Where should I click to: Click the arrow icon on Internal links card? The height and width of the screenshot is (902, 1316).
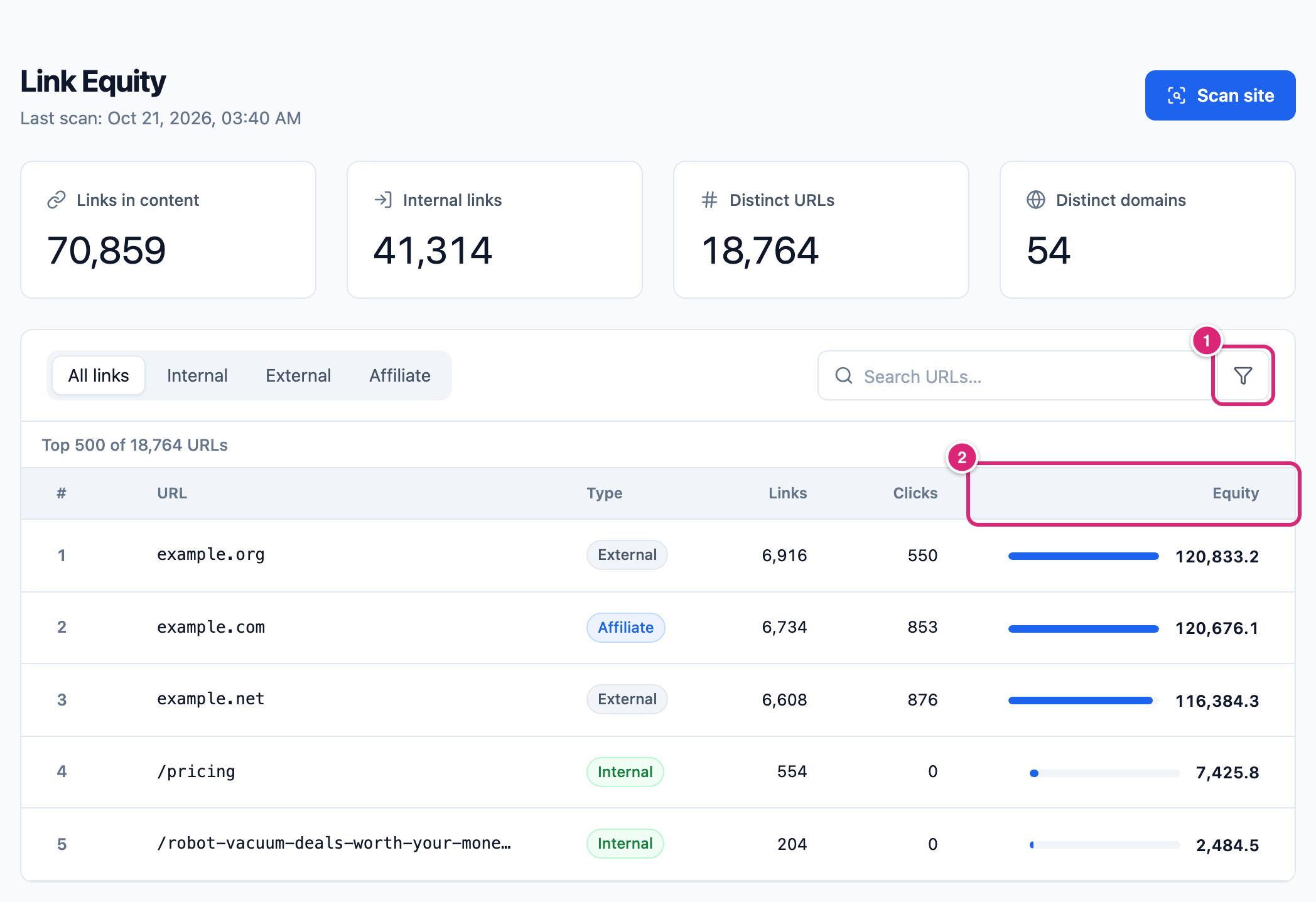tap(383, 200)
